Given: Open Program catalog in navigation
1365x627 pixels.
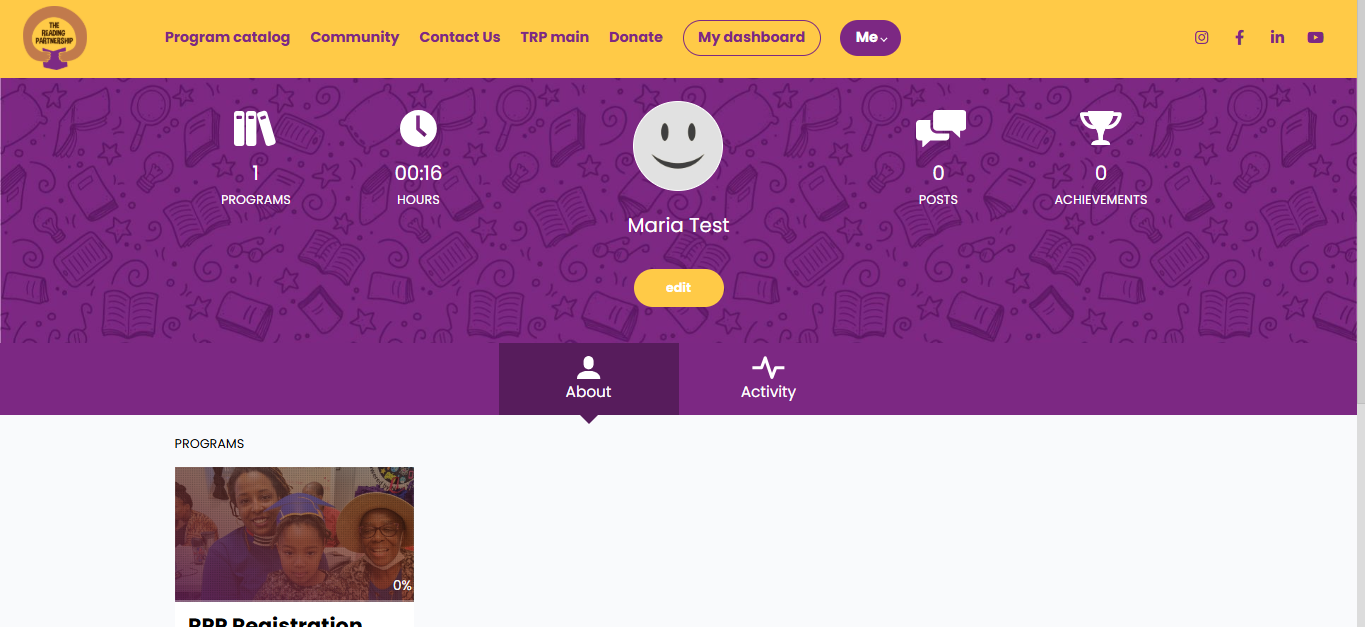Looking at the screenshot, I should point(227,37).
